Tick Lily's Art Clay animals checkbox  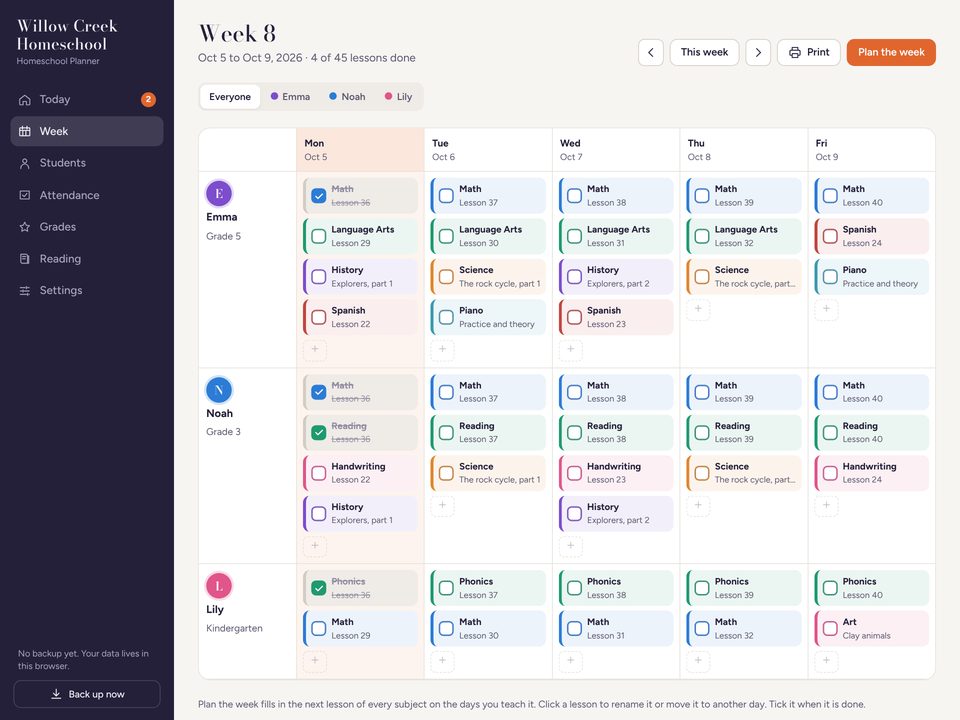(830, 629)
